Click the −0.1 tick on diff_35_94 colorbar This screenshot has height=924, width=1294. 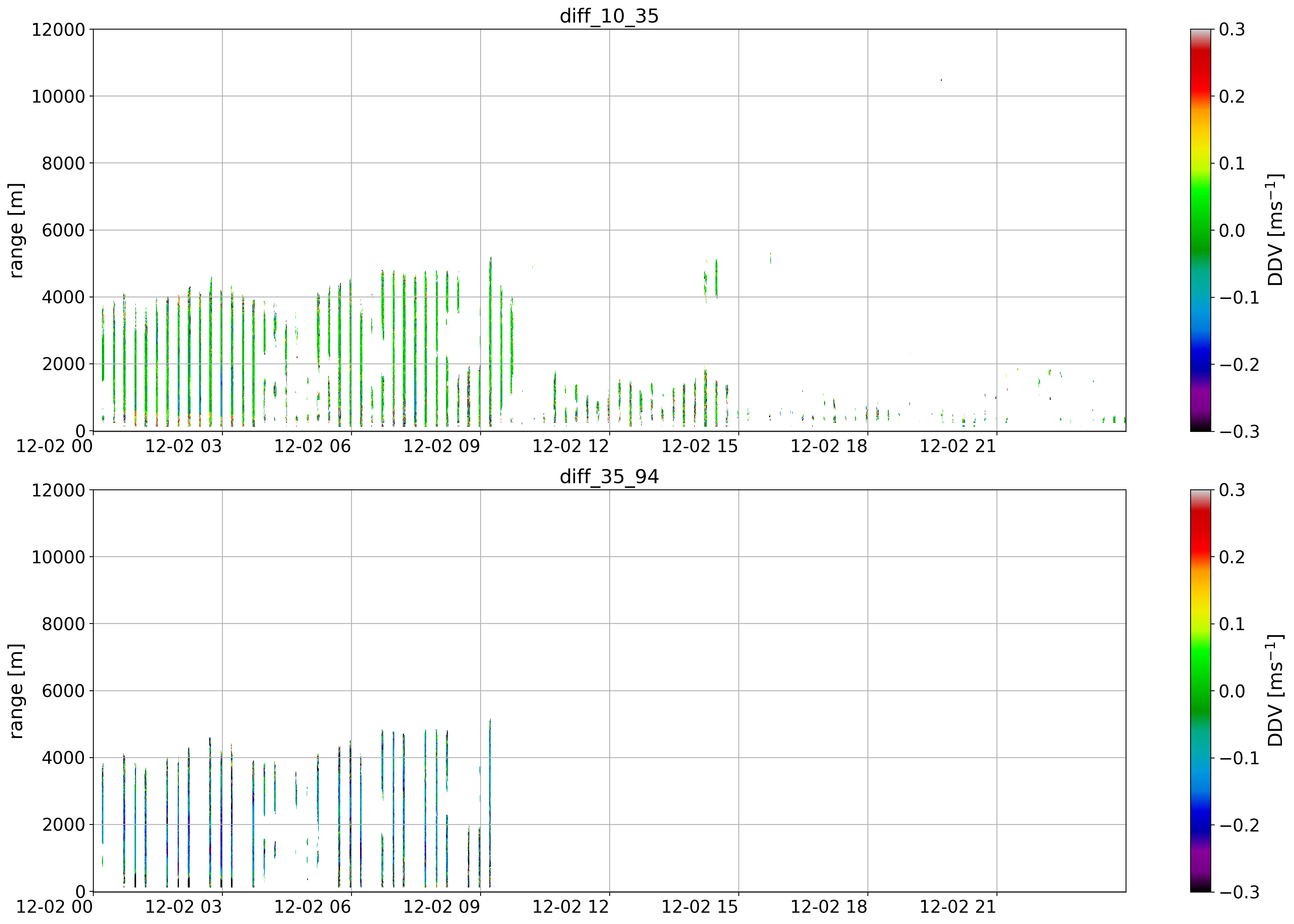pos(1240,758)
